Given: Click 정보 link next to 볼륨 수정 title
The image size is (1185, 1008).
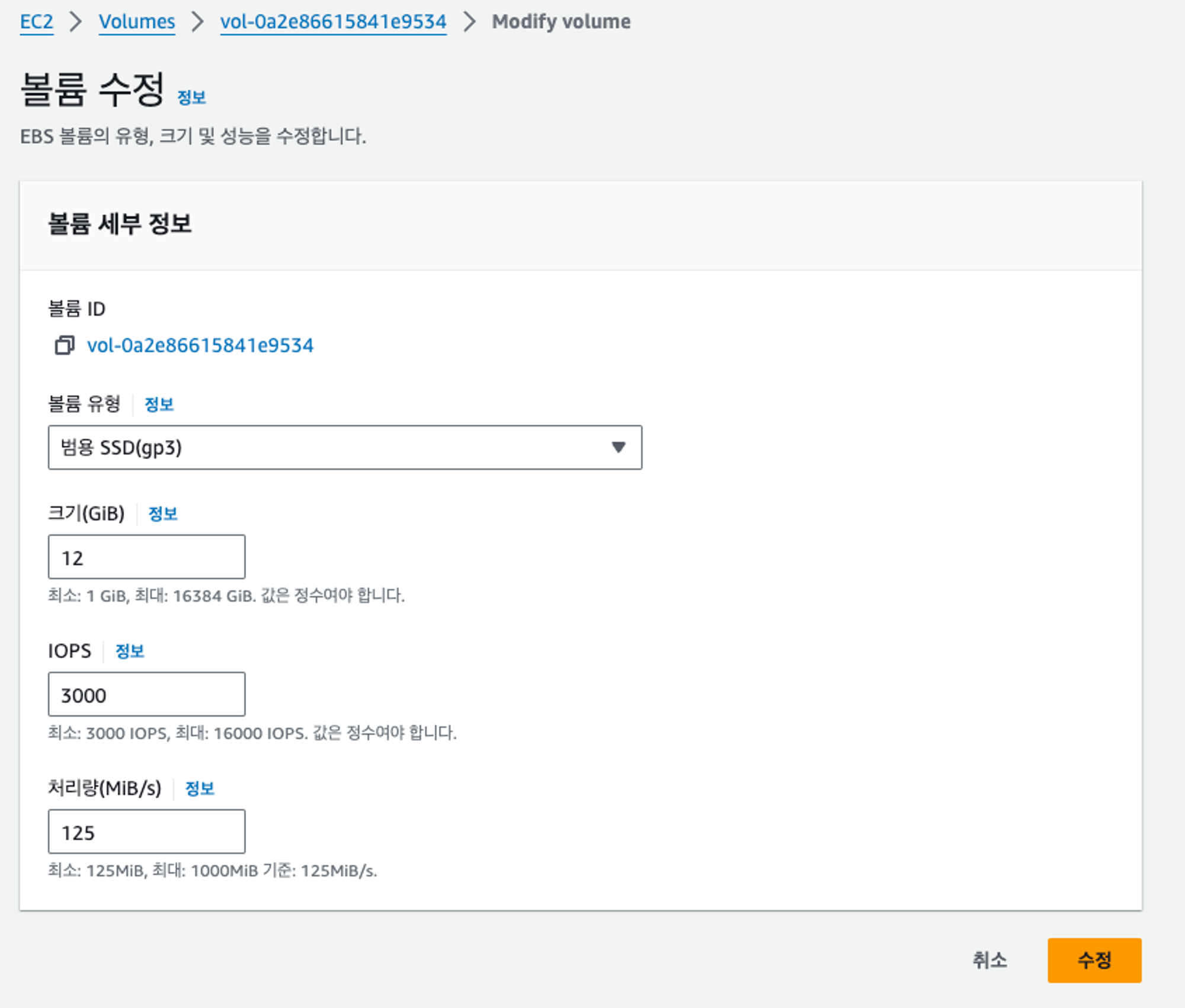Looking at the screenshot, I should (x=191, y=98).
